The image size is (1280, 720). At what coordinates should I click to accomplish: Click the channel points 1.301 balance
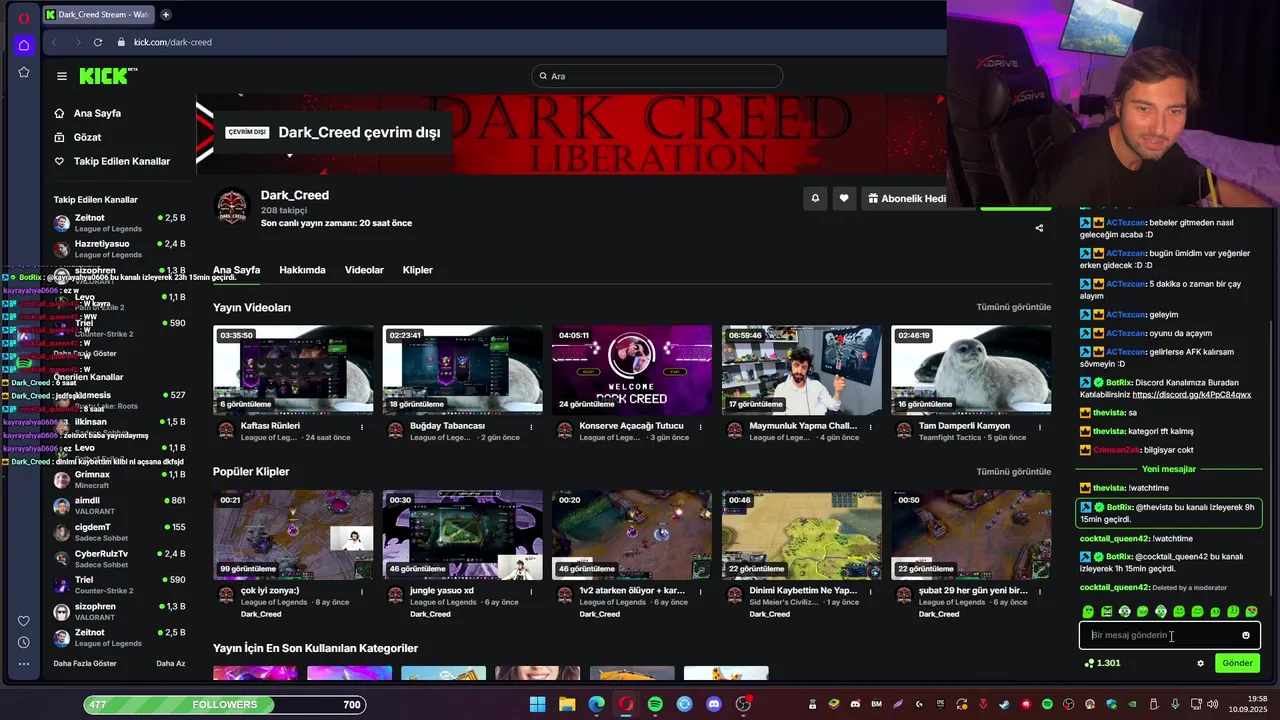point(1101,663)
